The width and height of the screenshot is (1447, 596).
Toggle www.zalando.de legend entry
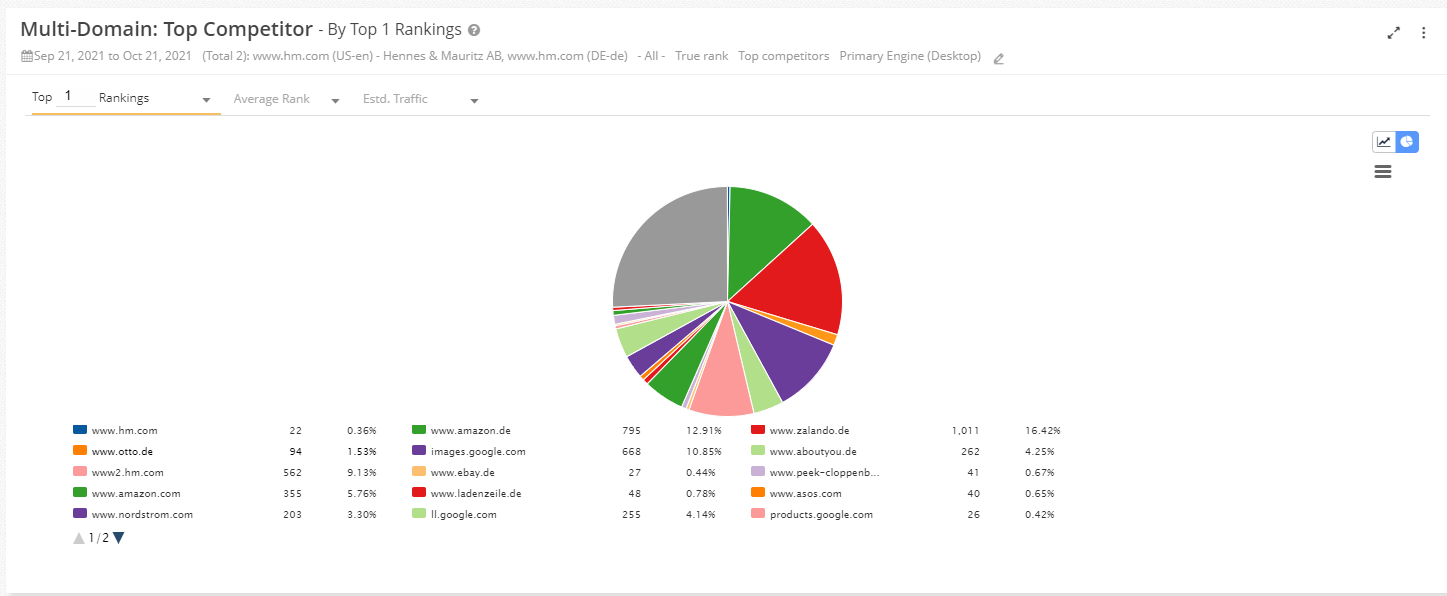click(809, 431)
